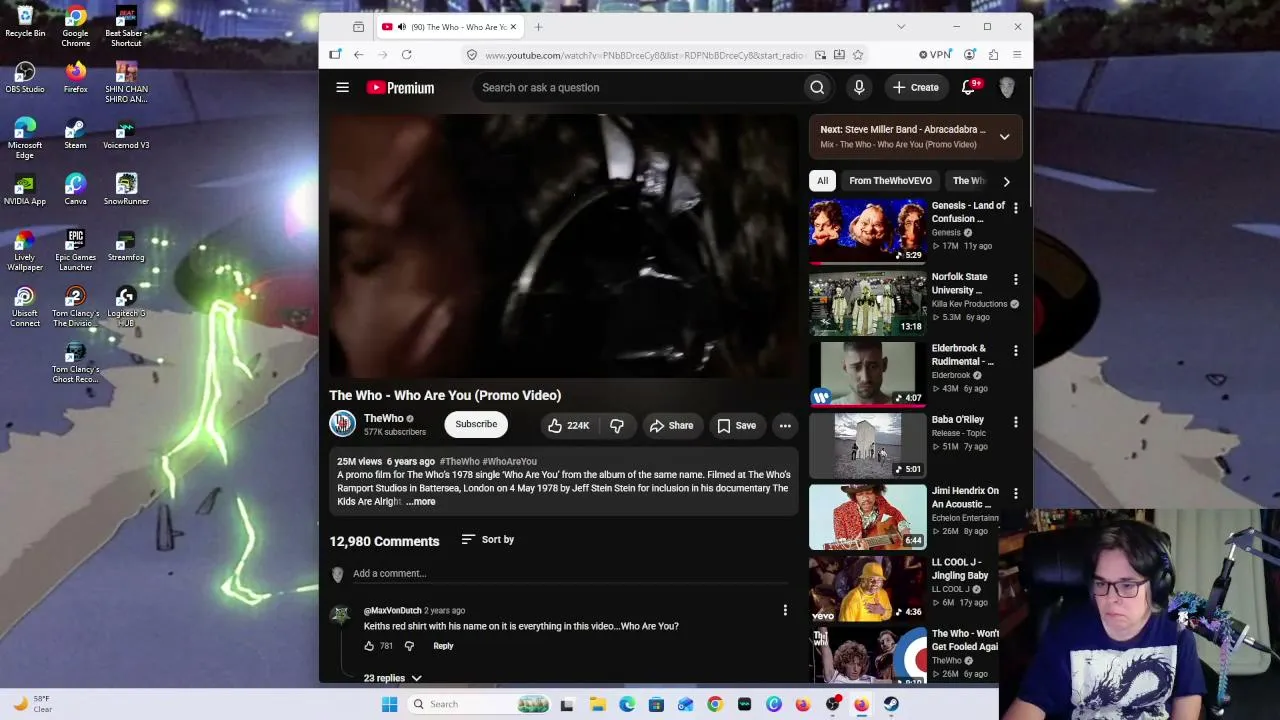Play Baba O'Riley video thumbnail
1280x720 pixels.
(868, 445)
